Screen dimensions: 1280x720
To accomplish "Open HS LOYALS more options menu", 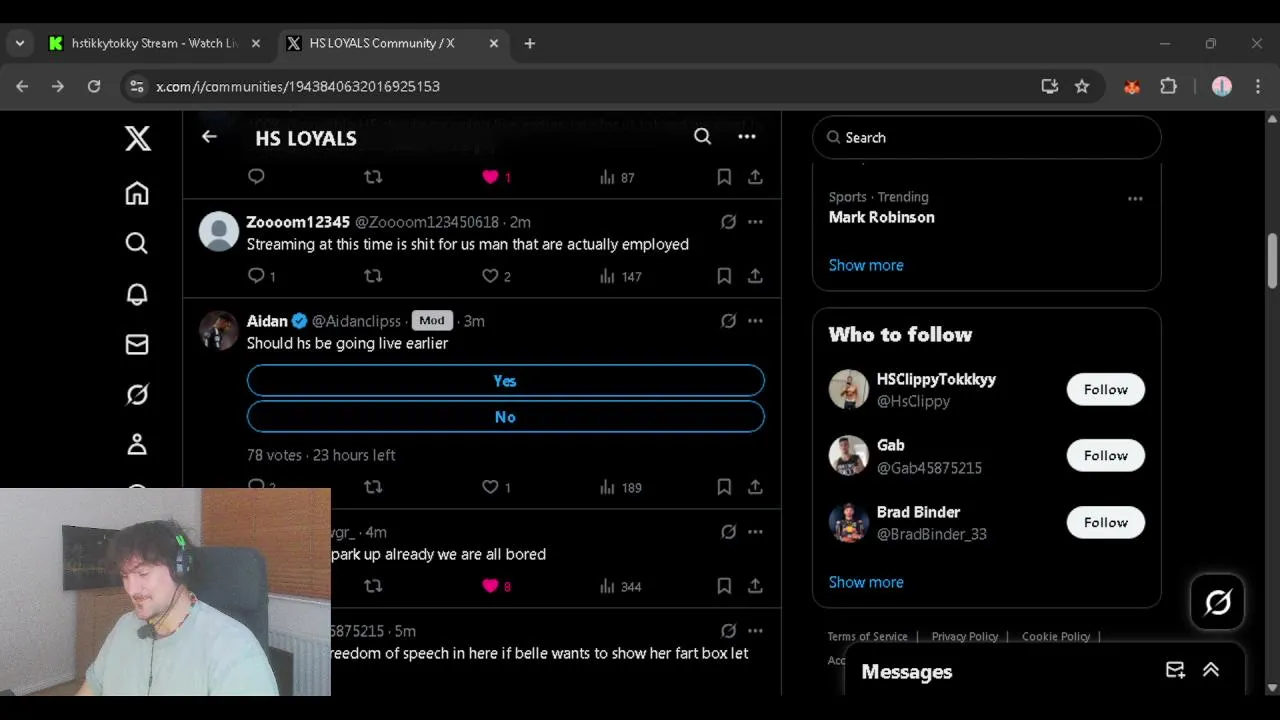I will [x=747, y=137].
